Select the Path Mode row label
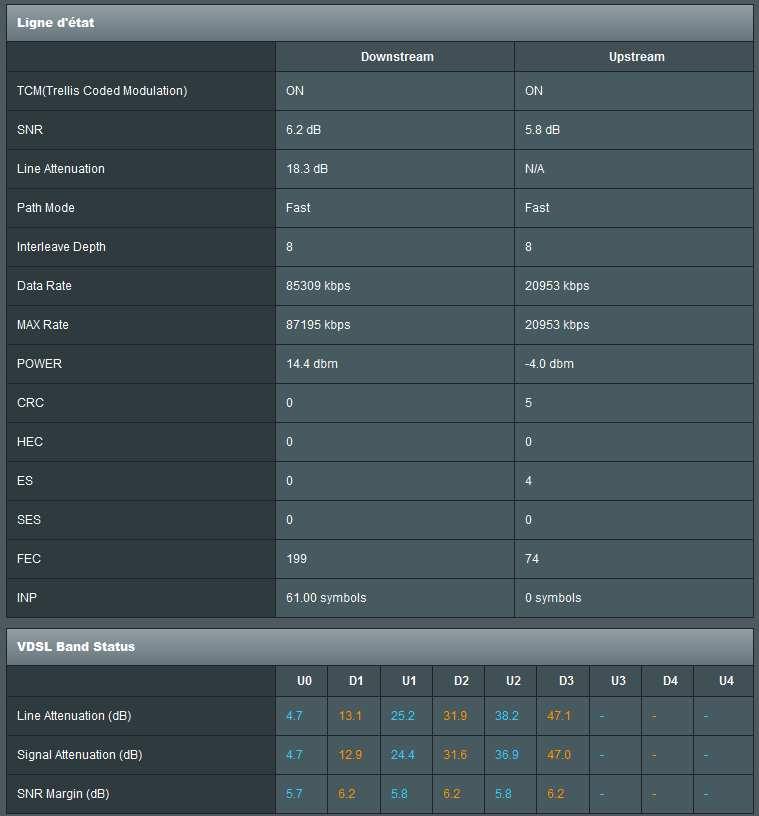The height and width of the screenshot is (816, 759). pyautogui.click(x=46, y=208)
